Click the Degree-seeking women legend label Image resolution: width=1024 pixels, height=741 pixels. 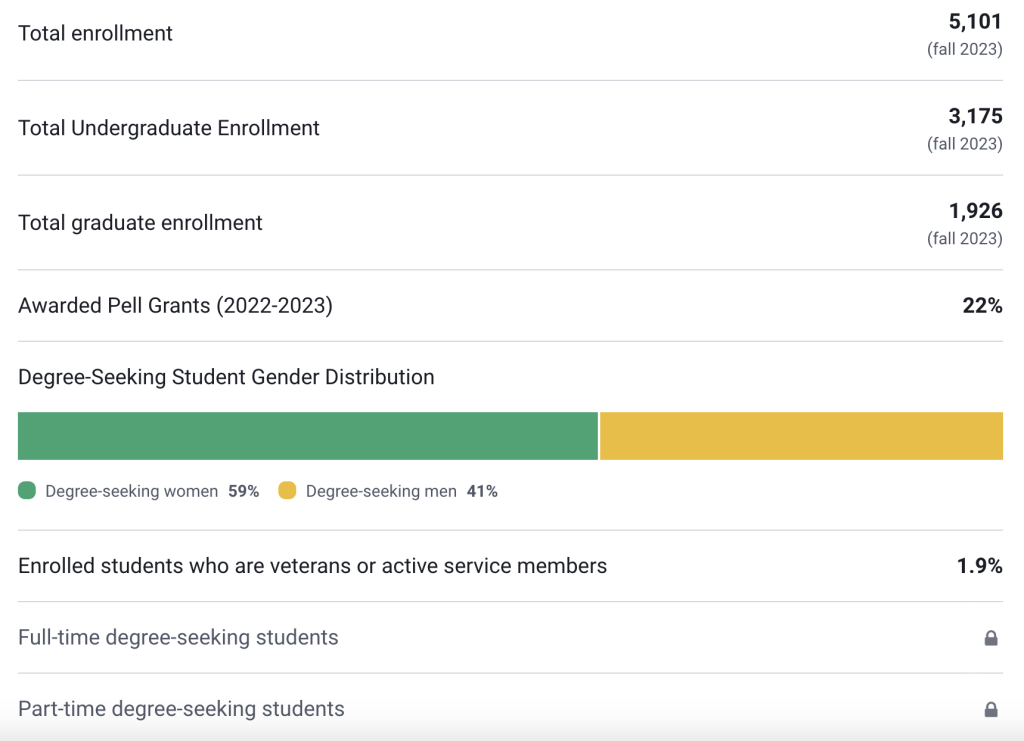(x=131, y=491)
